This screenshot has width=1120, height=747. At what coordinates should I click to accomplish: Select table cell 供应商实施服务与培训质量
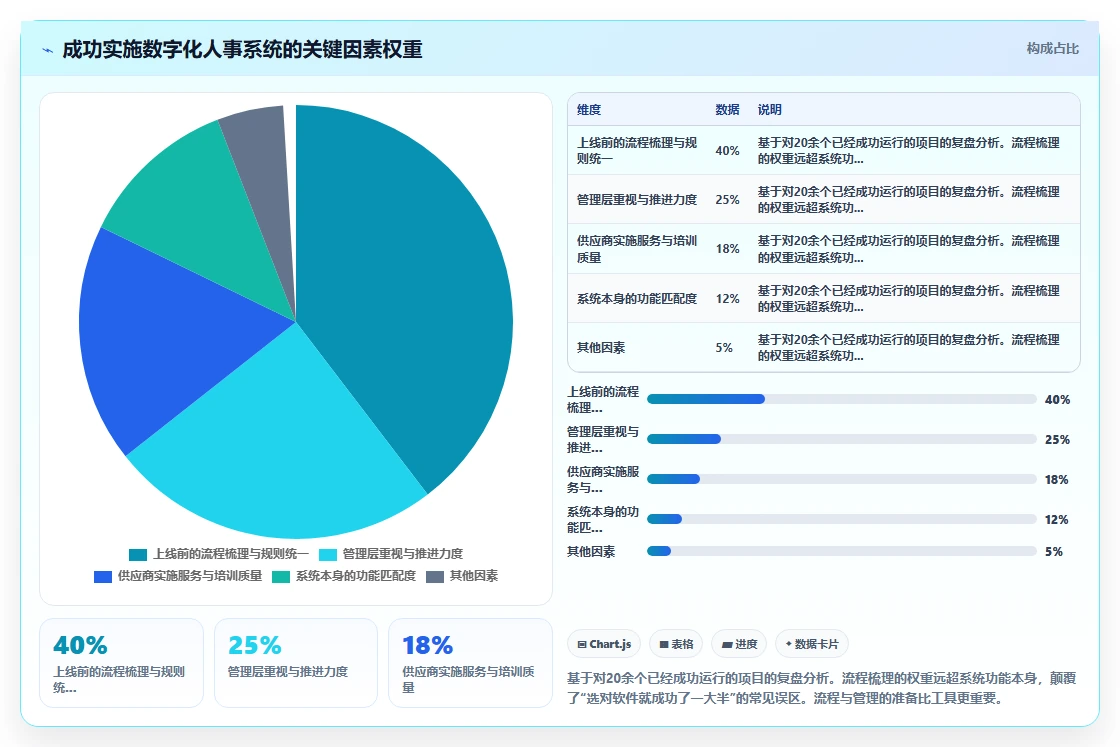pyautogui.click(x=636, y=249)
